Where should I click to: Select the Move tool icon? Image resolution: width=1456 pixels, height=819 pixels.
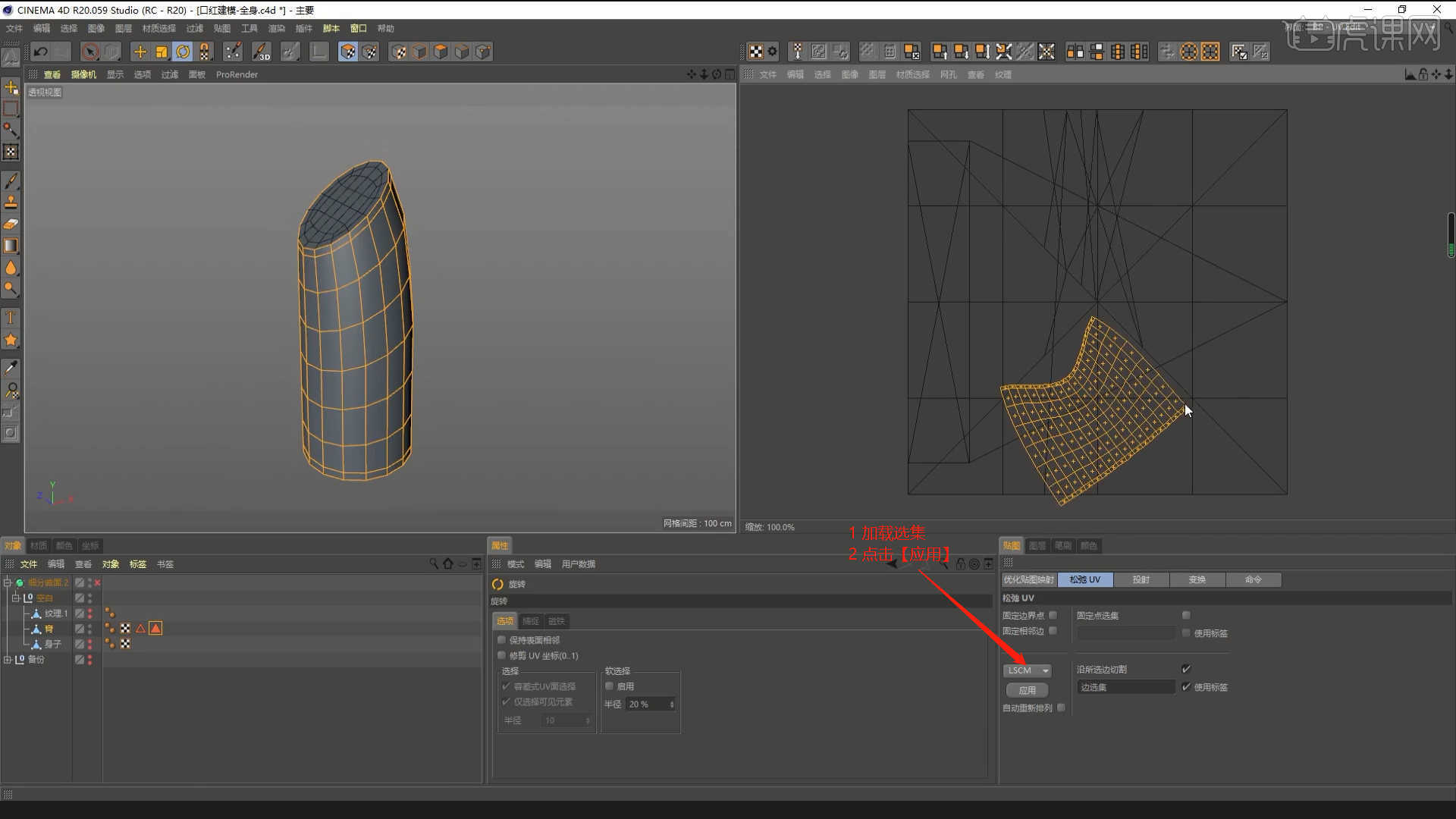pos(140,52)
